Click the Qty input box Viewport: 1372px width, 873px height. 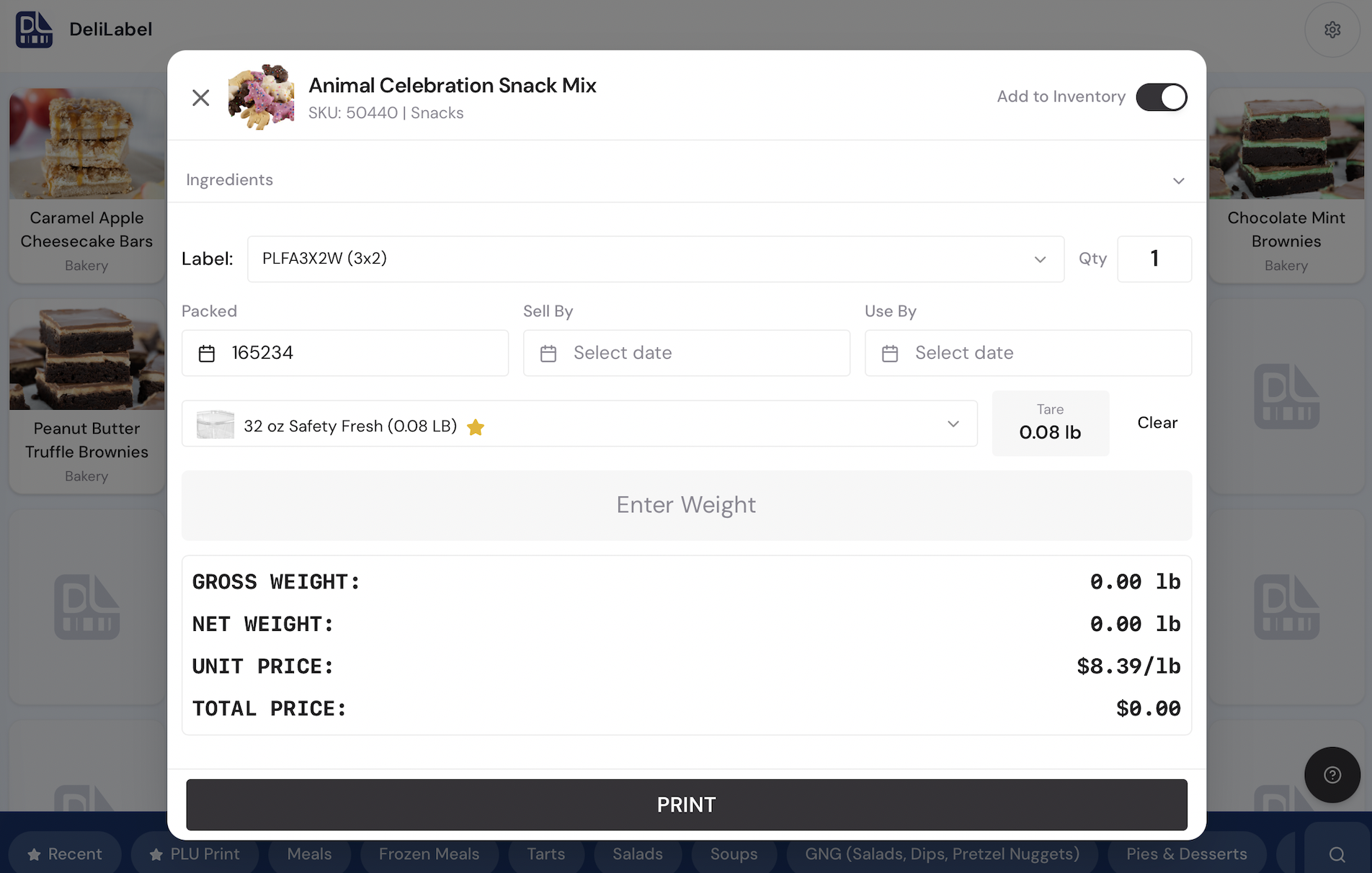click(x=1154, y=259)
